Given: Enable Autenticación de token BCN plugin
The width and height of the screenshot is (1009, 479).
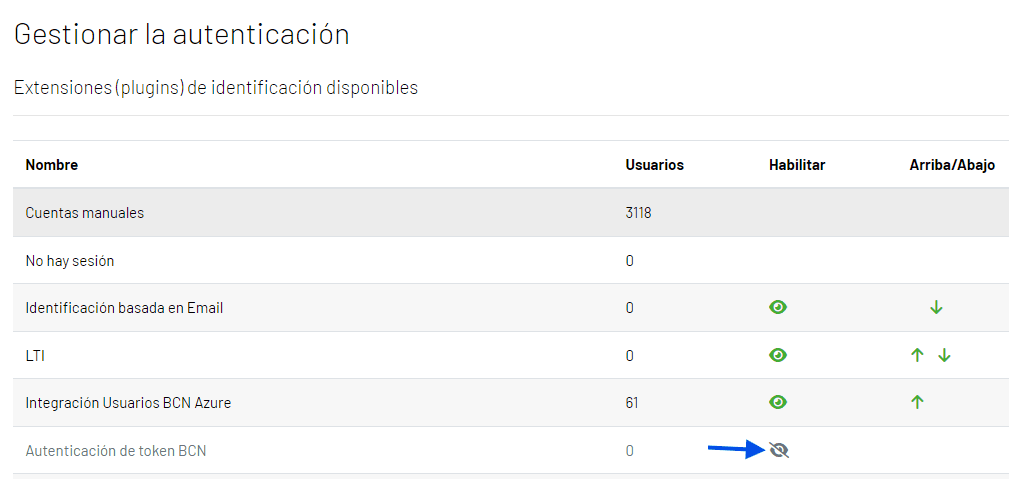Looking at the screenshot, I should coord(779,451).
